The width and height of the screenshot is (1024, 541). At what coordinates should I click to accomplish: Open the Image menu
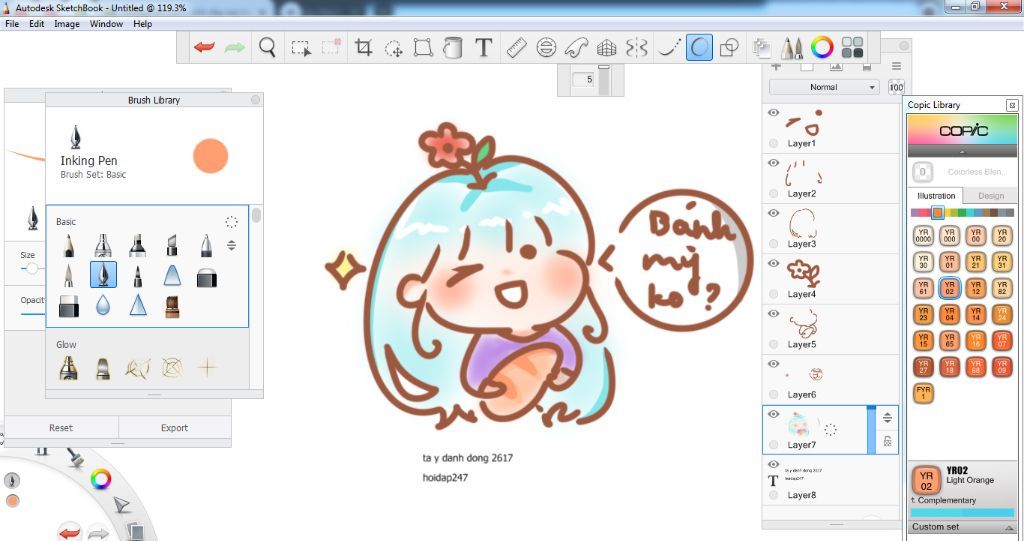click(67, 24)
